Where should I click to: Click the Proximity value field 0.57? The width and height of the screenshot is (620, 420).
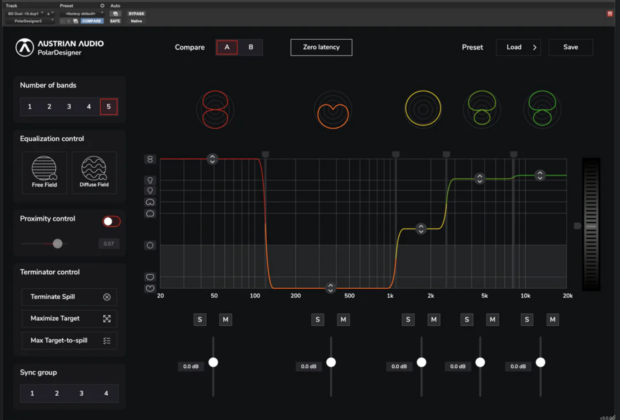pyautogui.click(x=109, y=244)
